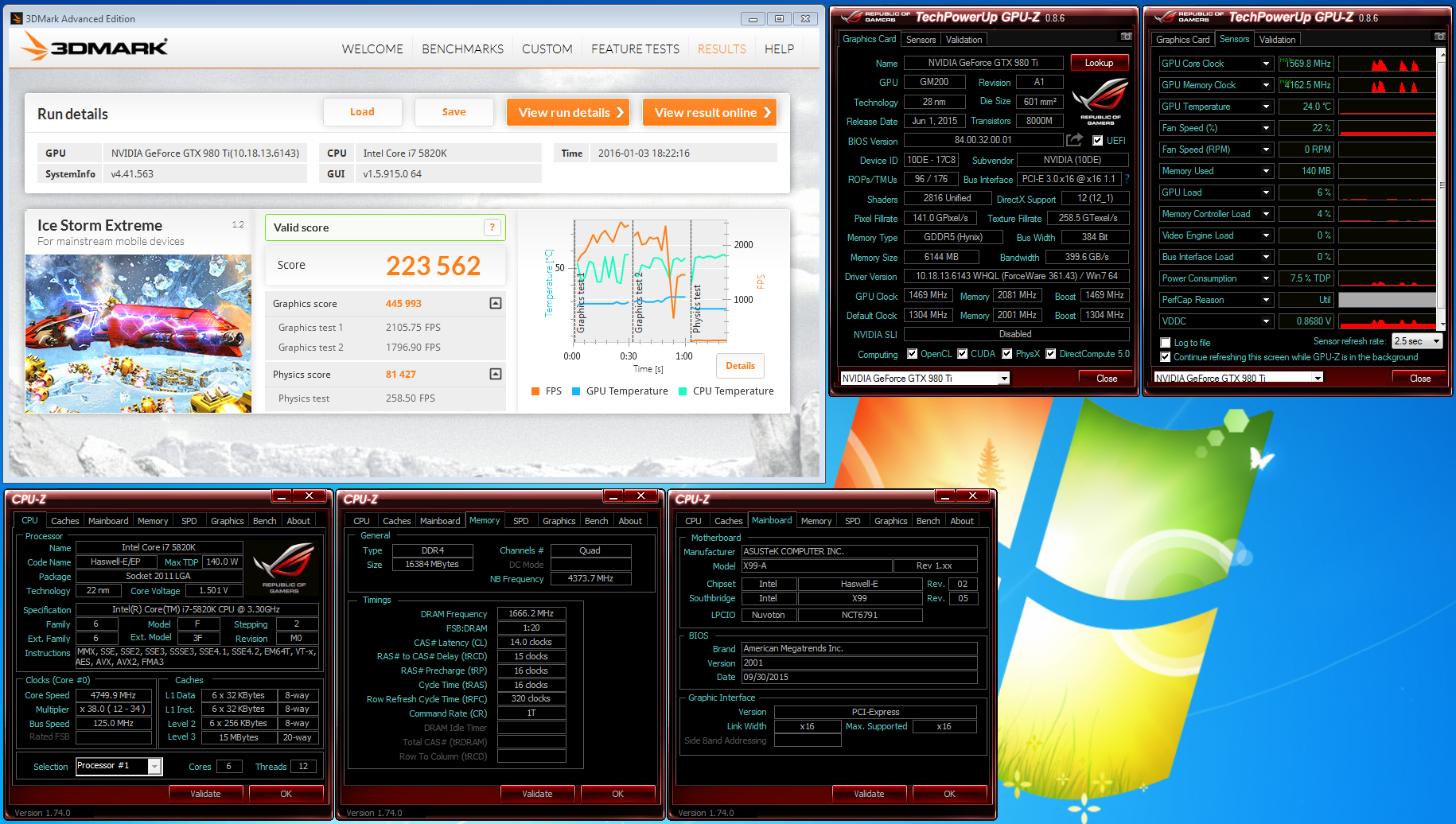Switch to Validation tab in GPU-Z Sensors window
The image size is (1456, 824).
click(1277, 40)
